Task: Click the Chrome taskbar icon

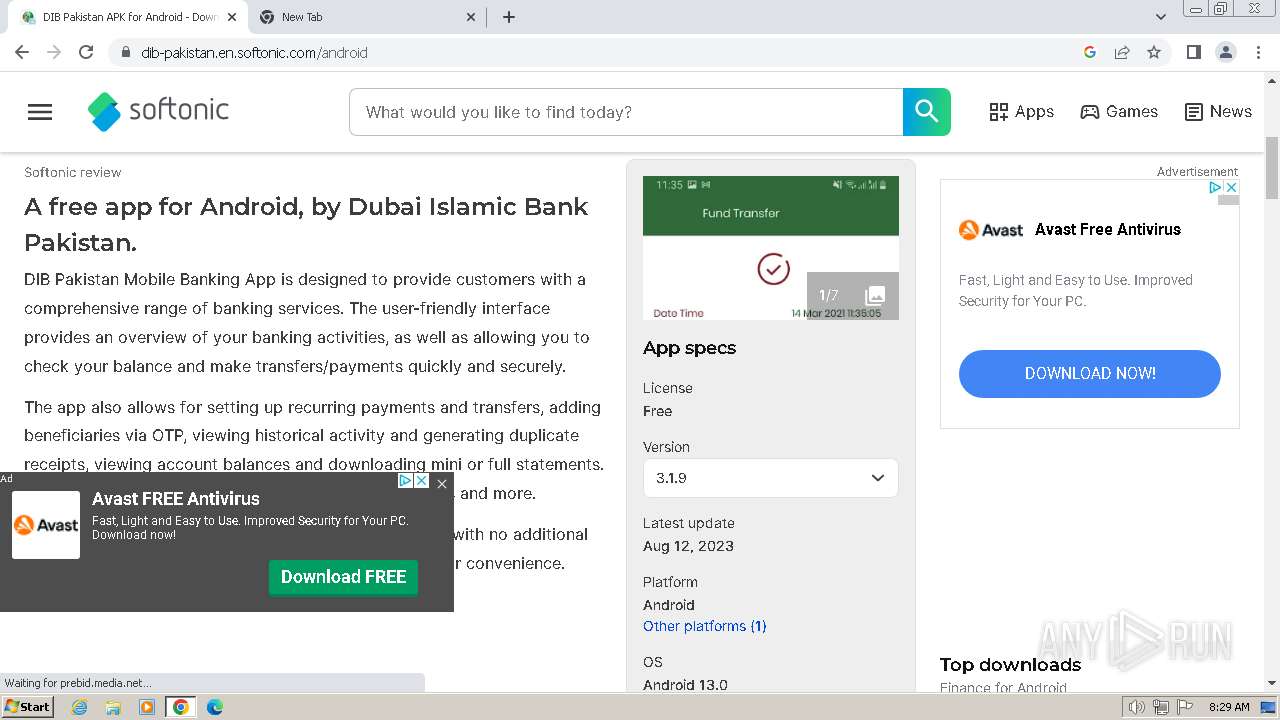Action: point(181,707)
